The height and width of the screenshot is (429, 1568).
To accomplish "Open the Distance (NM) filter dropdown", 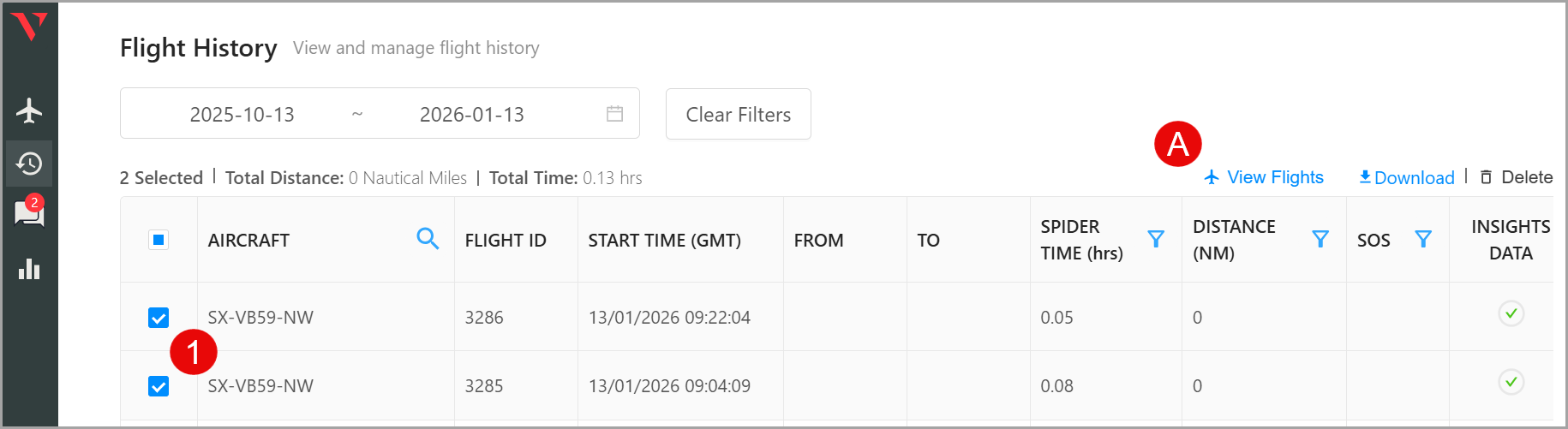I will pos(1320,239).
